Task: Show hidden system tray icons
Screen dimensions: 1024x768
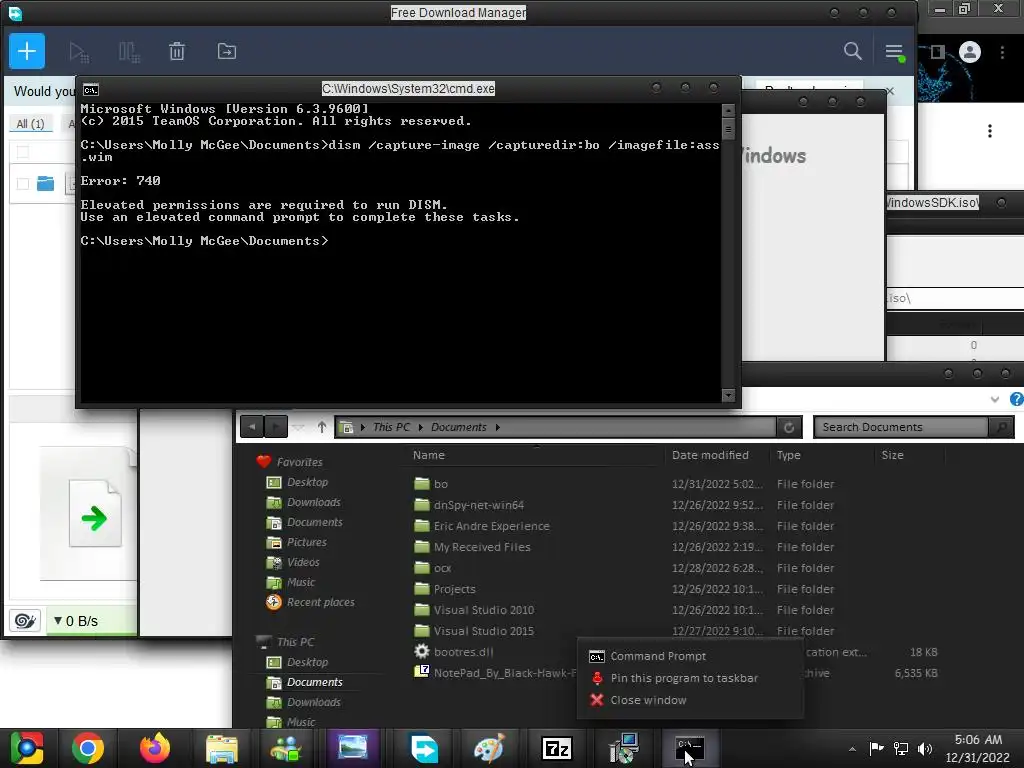Action: pyautogui.click(x=852, y=749)
